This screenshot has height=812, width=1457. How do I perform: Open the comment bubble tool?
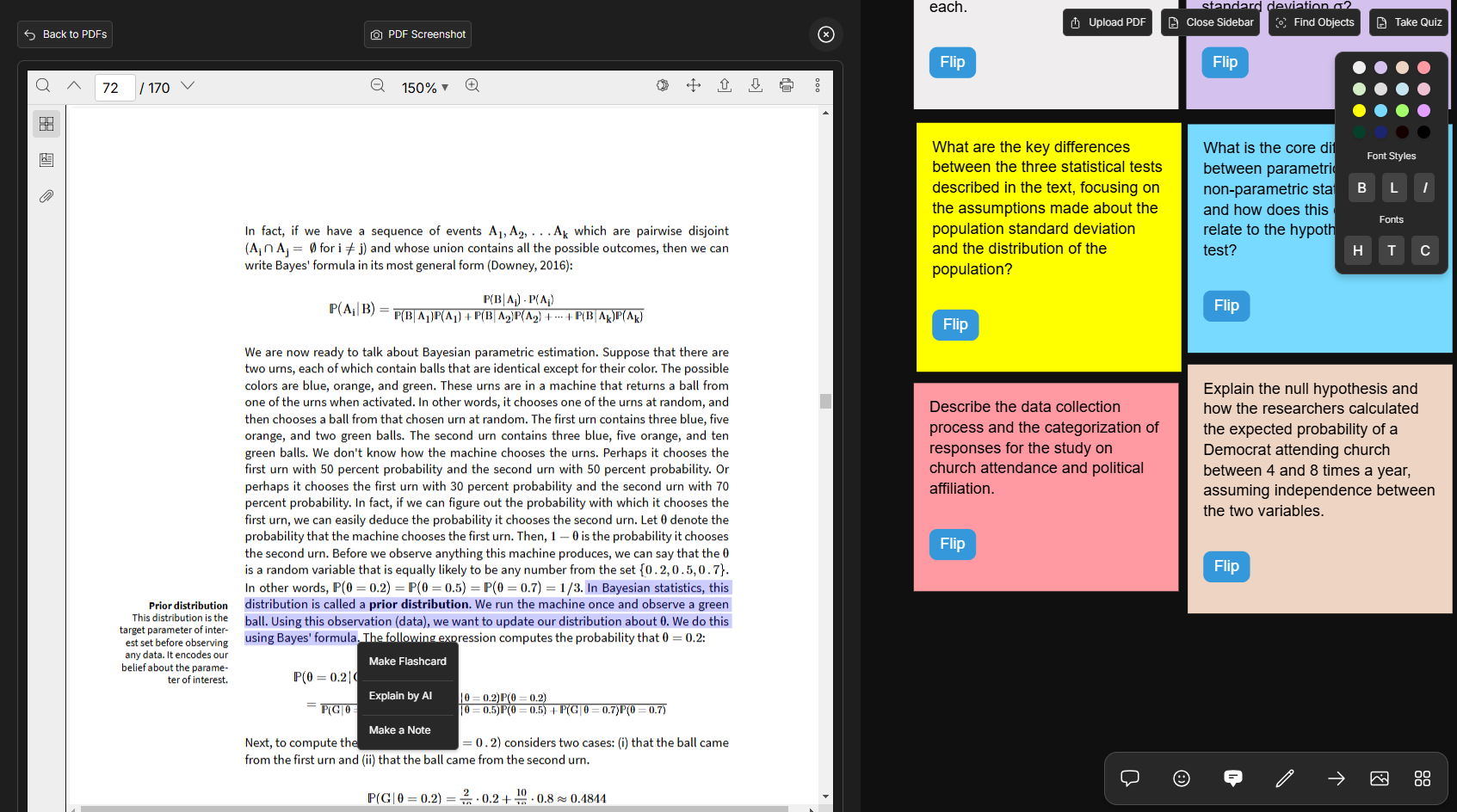1129,778
